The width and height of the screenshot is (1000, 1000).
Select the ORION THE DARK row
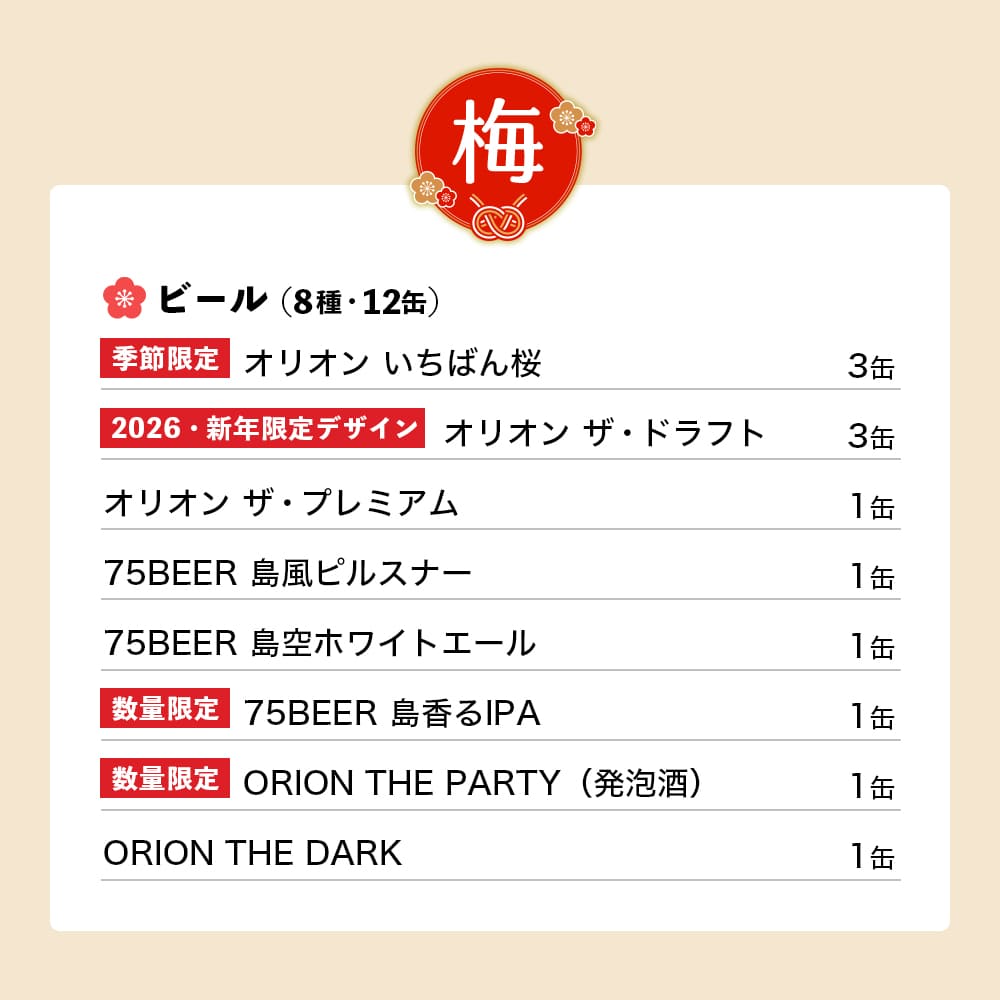point(252,853)
